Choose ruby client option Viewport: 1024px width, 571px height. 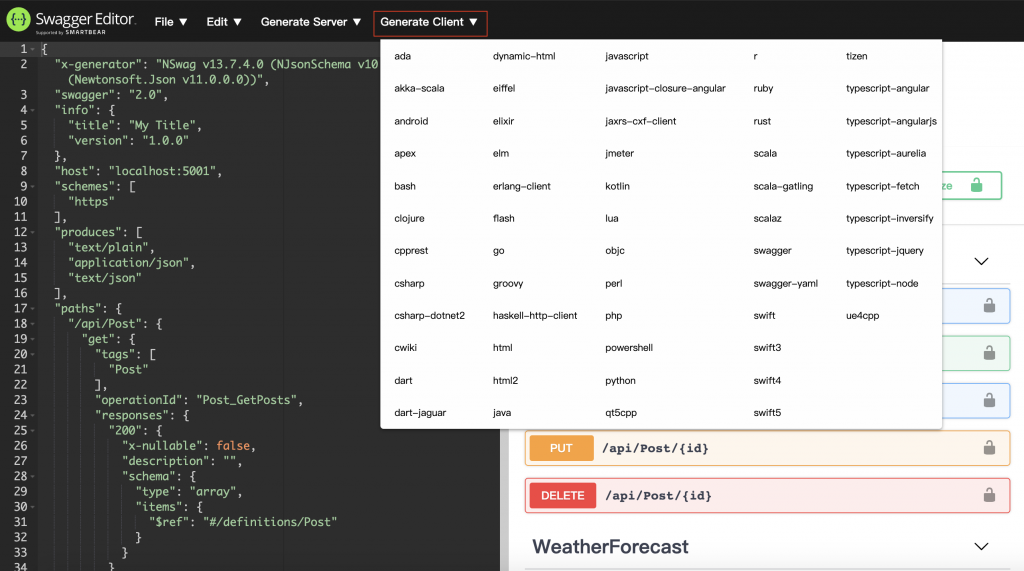pos(763,88)
